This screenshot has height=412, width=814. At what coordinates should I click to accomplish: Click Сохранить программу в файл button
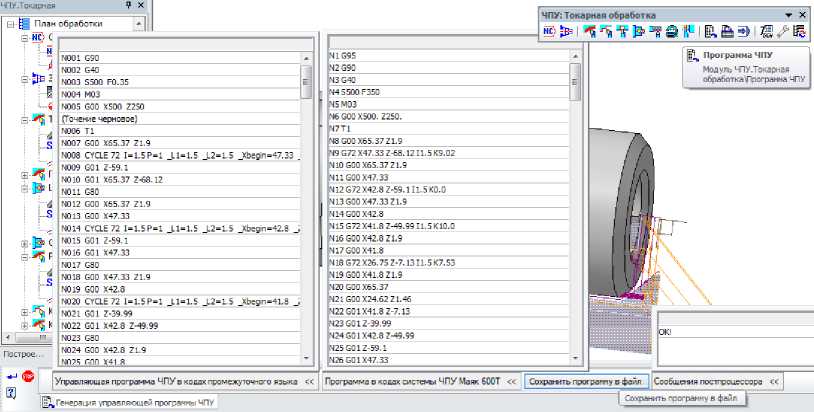click(586, 381)
